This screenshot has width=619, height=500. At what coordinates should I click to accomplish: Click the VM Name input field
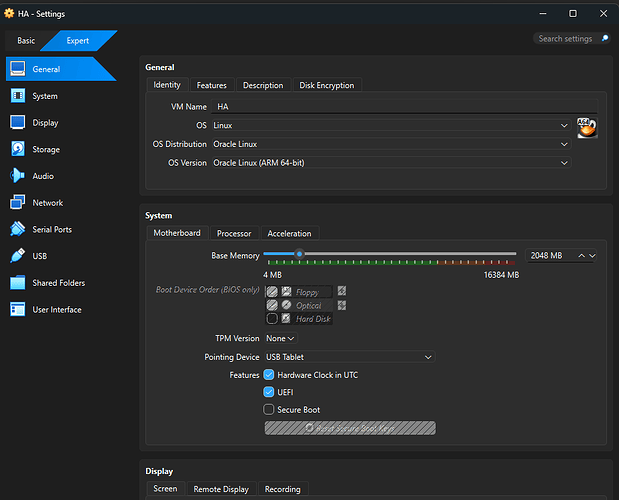click(404, 107)
